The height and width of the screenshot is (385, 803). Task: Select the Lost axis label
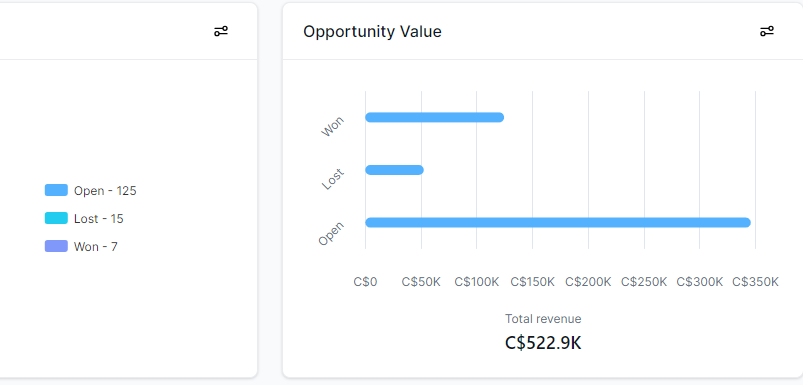click(x=333, y=179)
